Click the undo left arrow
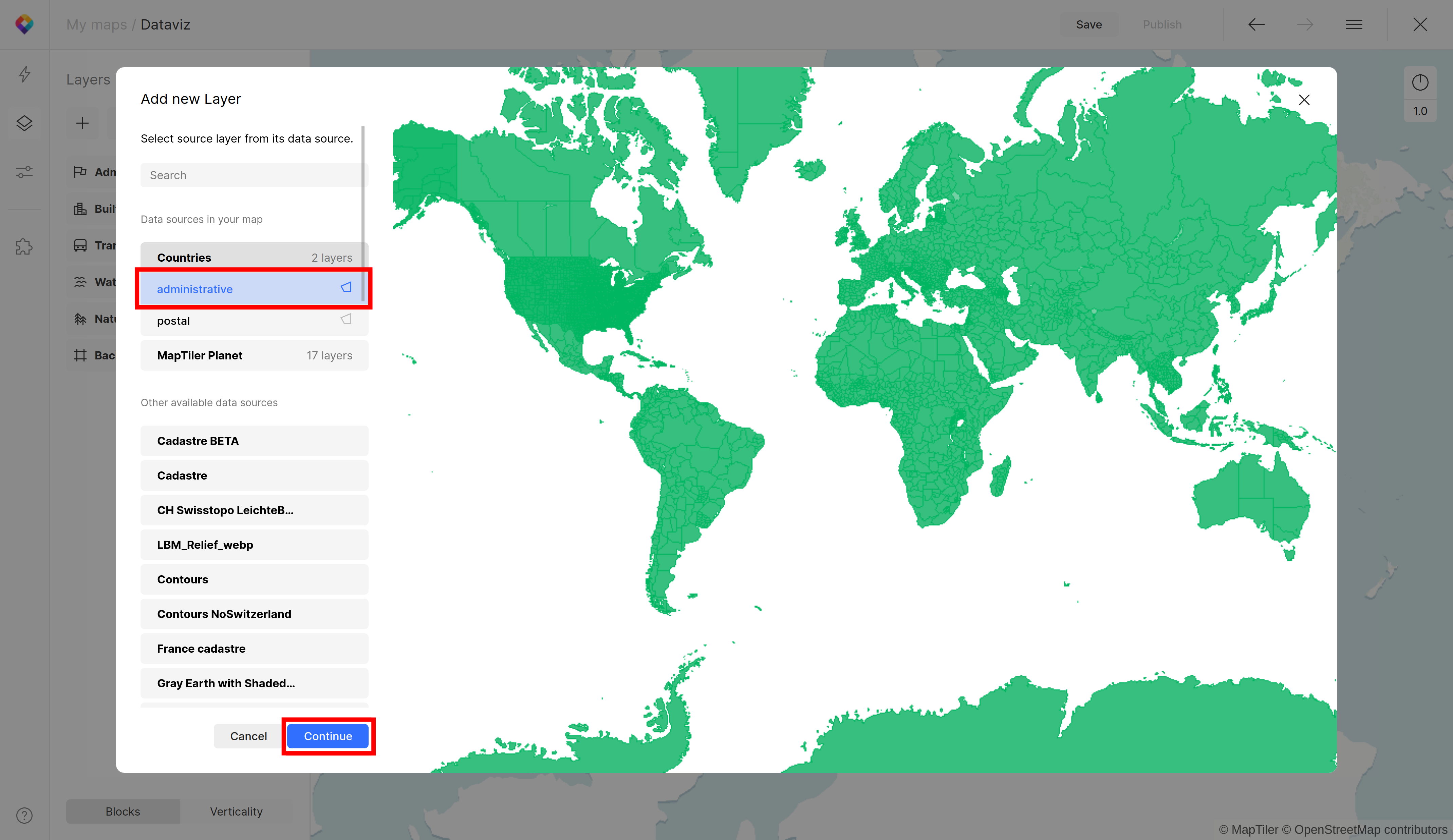1453x840 pixels. [1256, 24]
